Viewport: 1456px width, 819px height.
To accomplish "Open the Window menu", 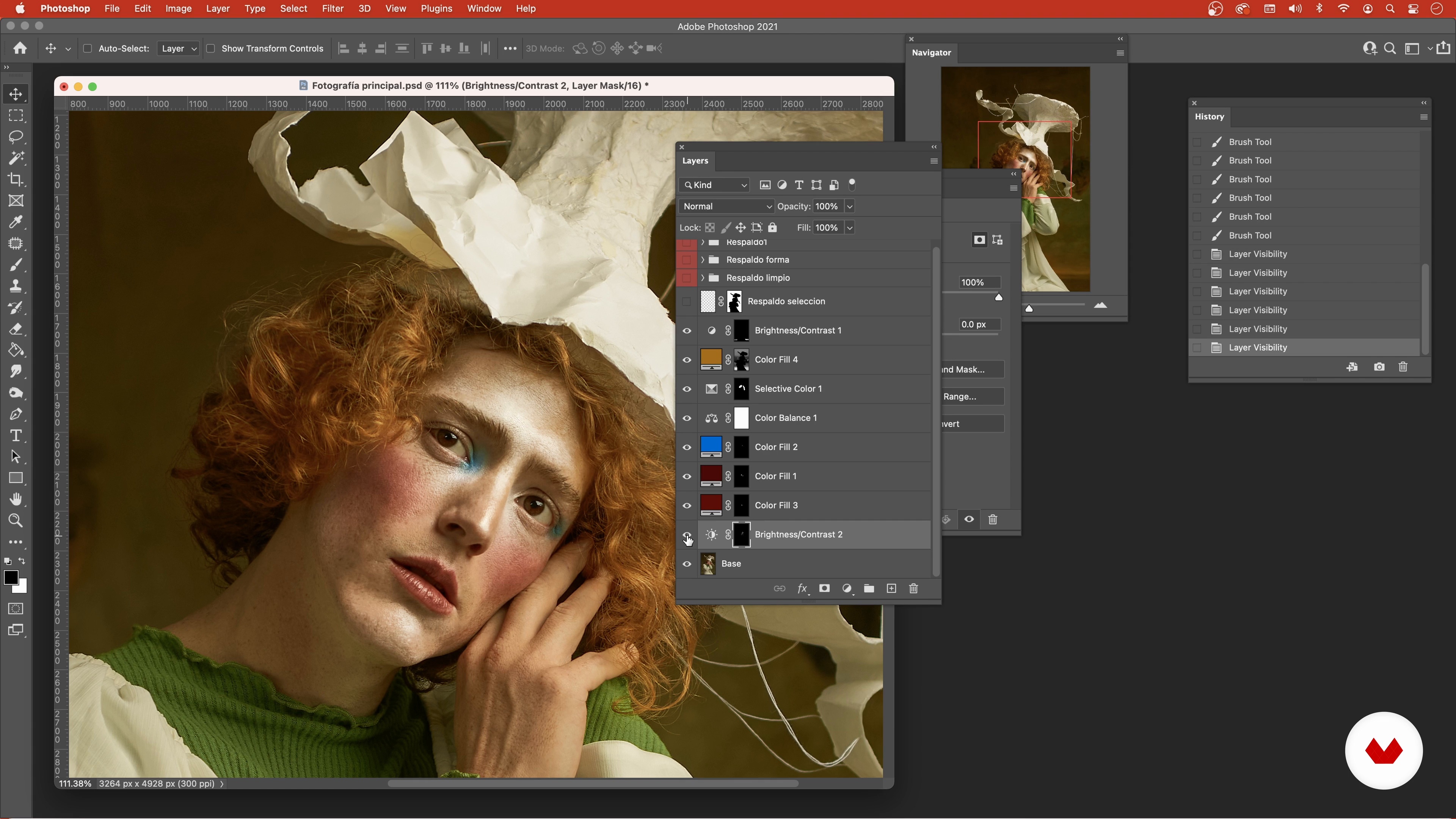I will click(x=484, y=8).
